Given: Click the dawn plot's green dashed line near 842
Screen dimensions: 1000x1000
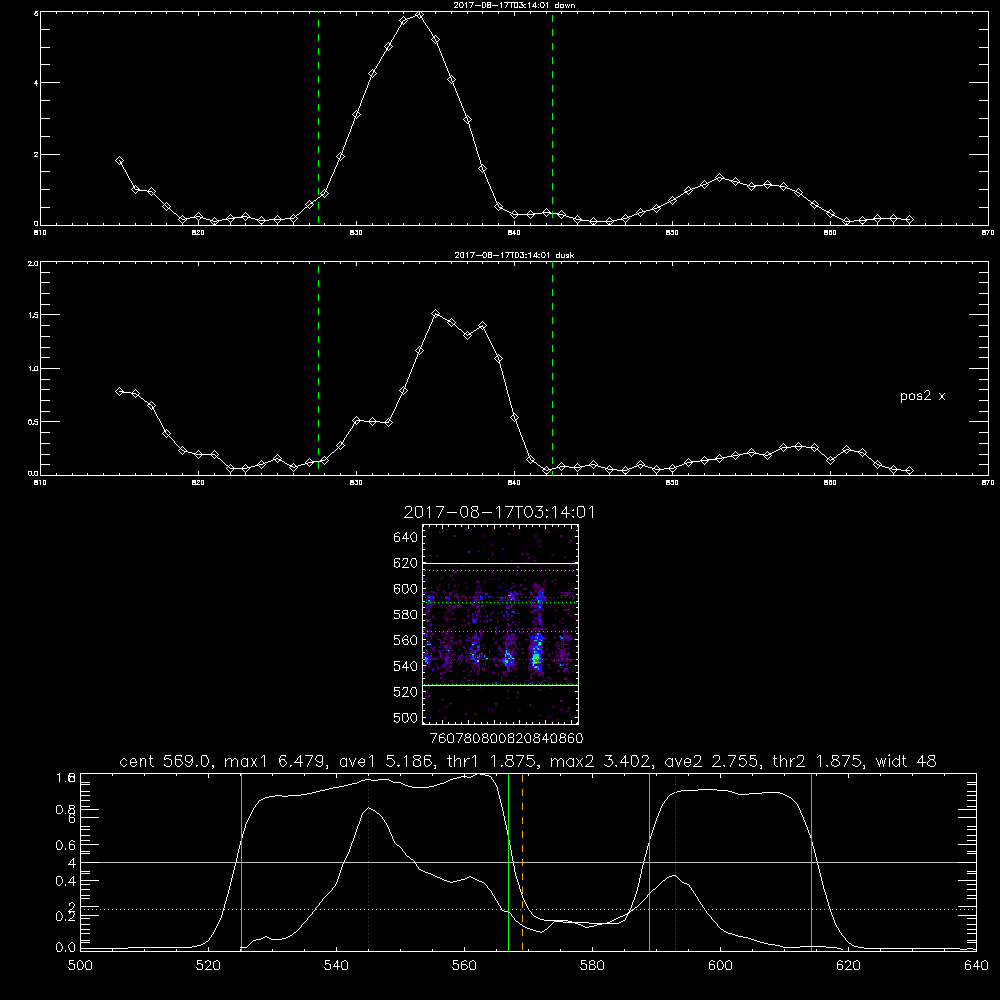Looking at the screenshot, I should 552,118.
